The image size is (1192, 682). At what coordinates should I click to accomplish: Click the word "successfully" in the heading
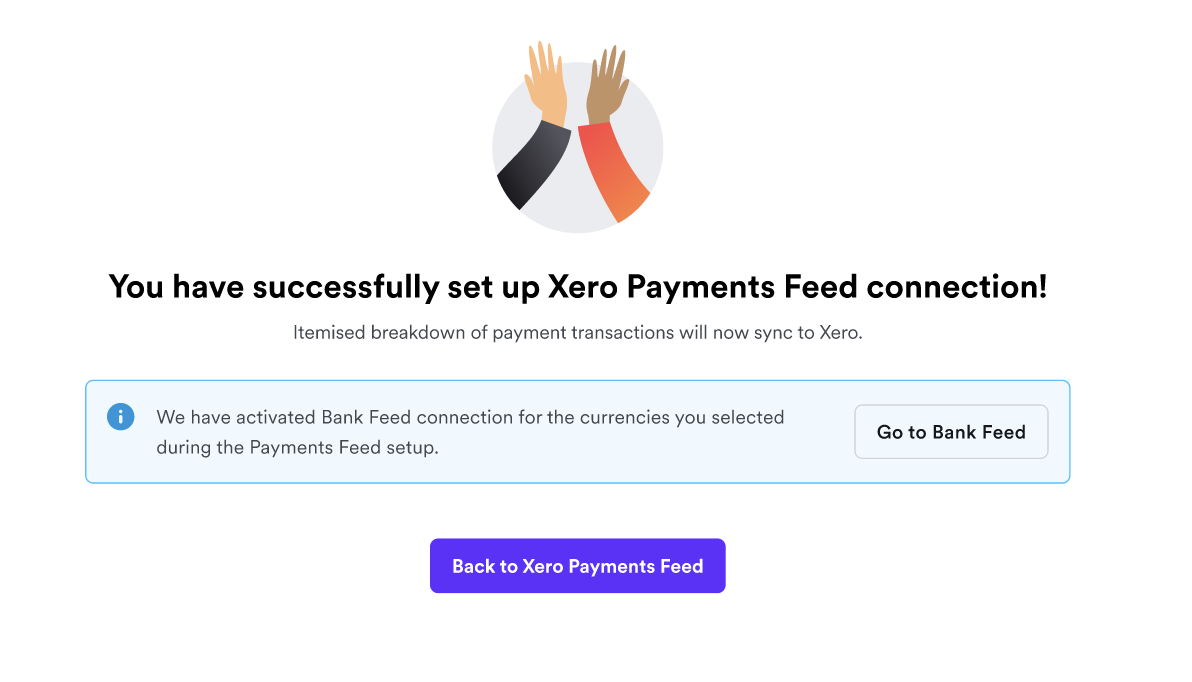click(x=355, y=287)
